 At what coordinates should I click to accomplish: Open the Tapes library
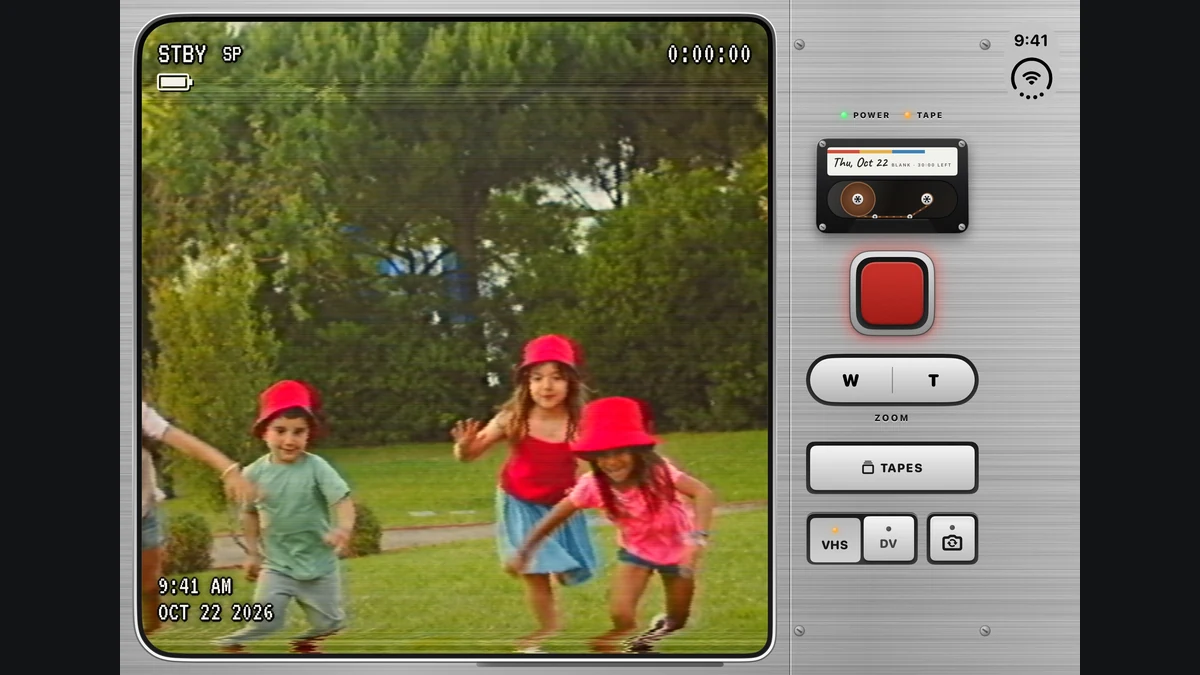[892, 468]
